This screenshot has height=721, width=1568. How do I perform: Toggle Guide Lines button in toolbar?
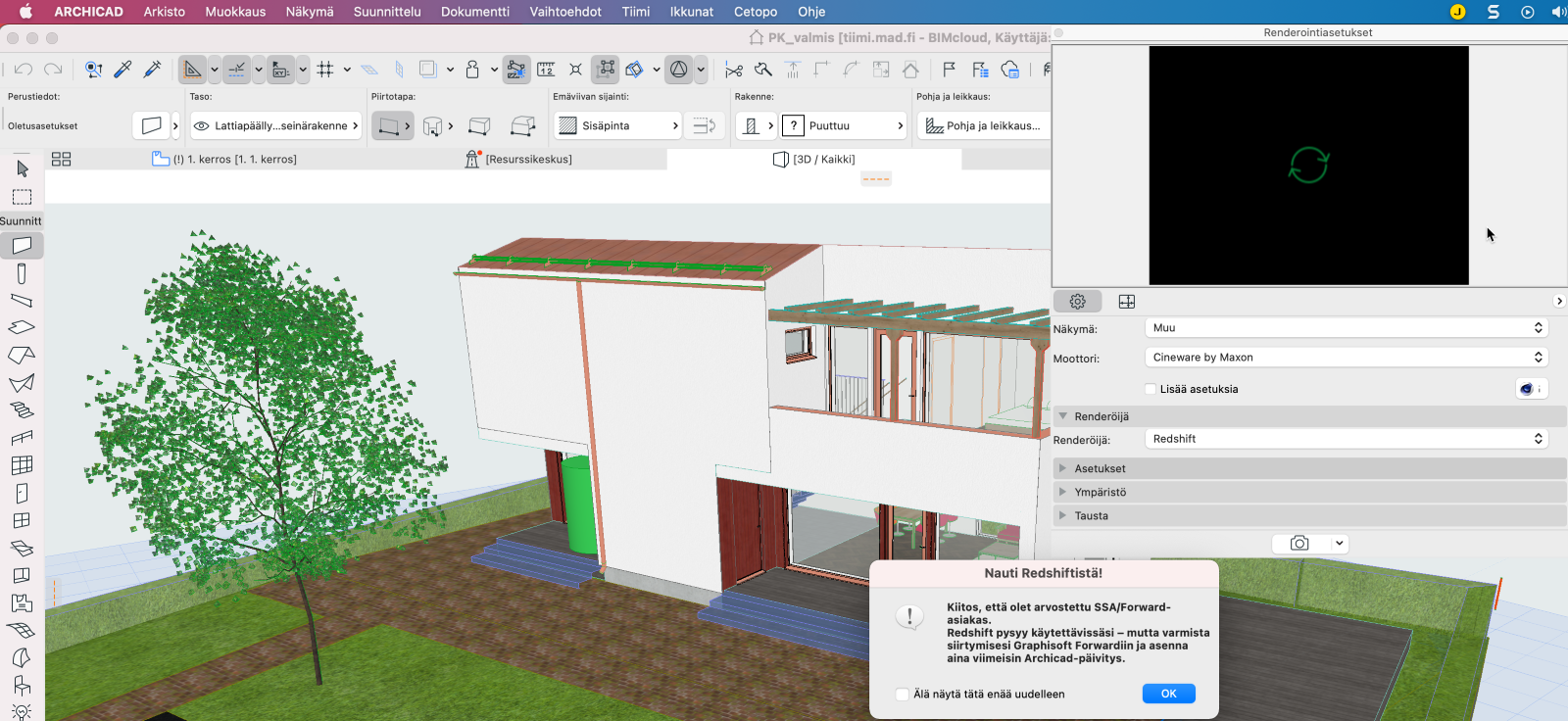click(x=193, y=70)
